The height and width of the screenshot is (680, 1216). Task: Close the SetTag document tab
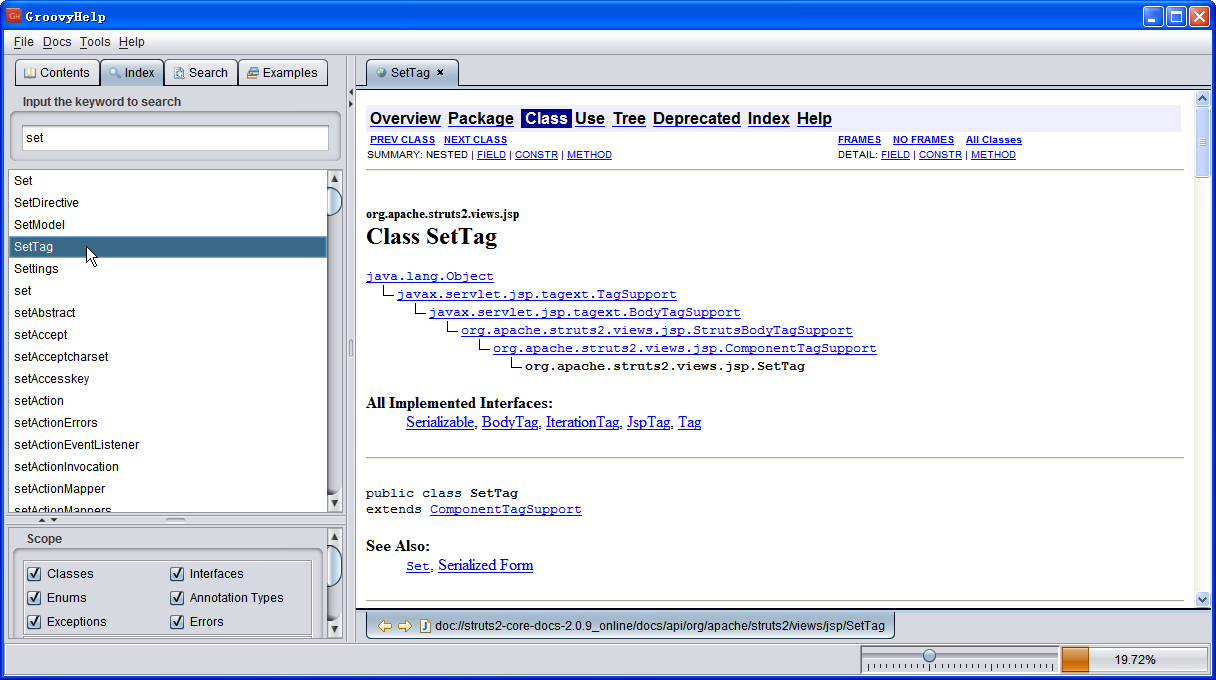coord(439,72)
